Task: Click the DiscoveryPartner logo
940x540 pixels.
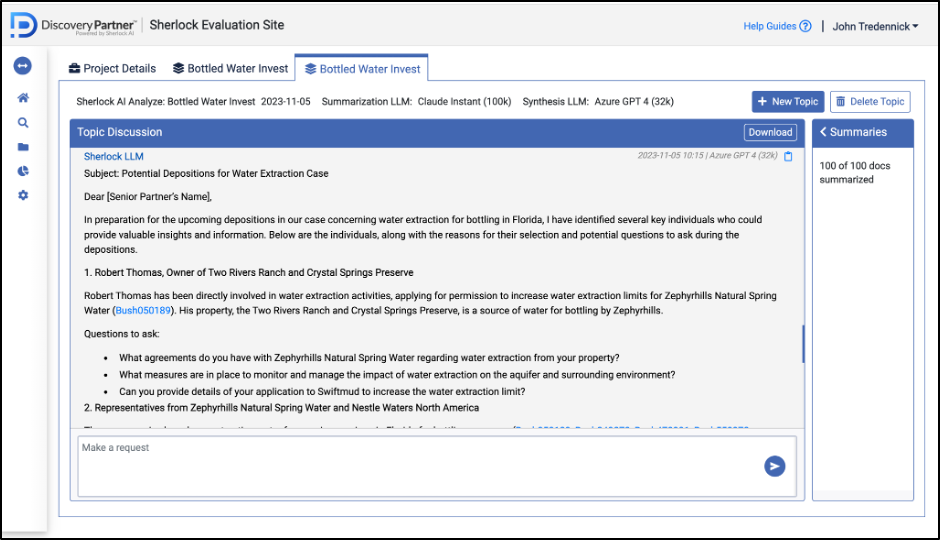Action: [73, 25]
